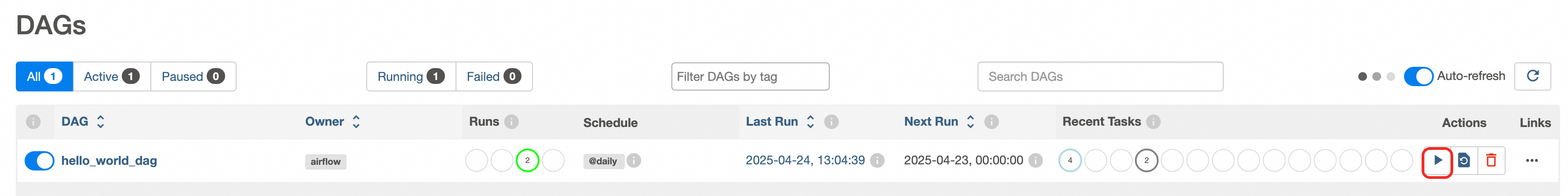
Task: Click the green running runs circle
Action: click(527, 161)
